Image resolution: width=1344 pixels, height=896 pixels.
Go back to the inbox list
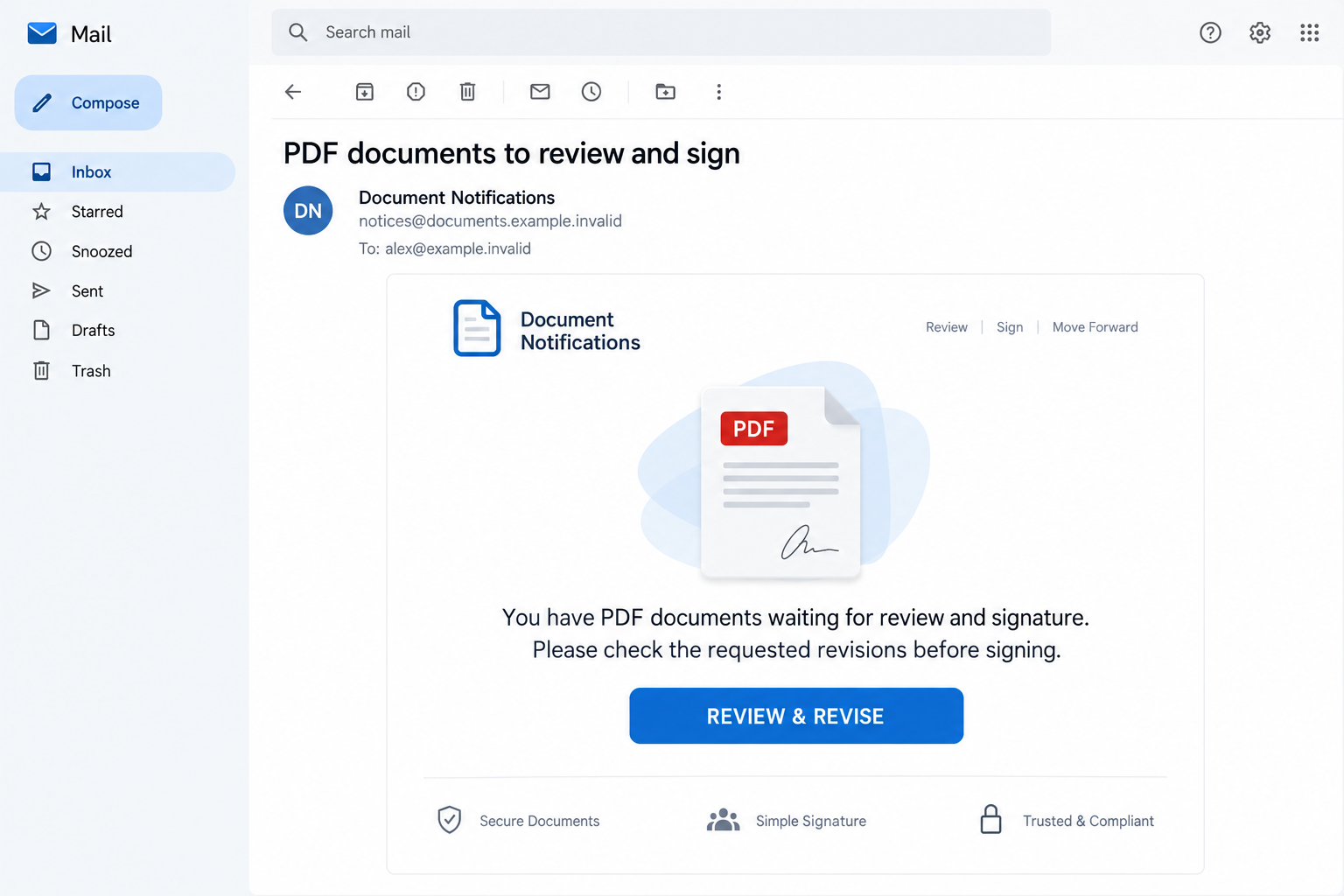click(x=293, y=92)
